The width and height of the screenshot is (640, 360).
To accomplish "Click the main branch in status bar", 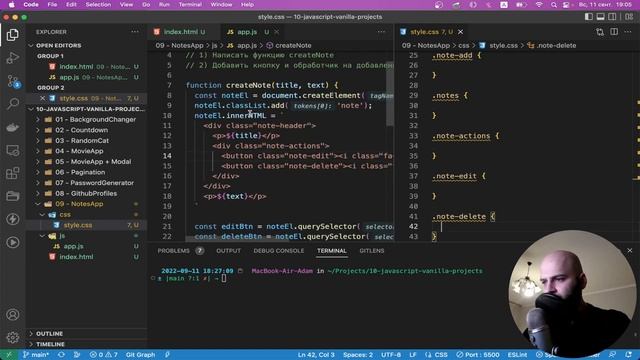I will point(36,355).
